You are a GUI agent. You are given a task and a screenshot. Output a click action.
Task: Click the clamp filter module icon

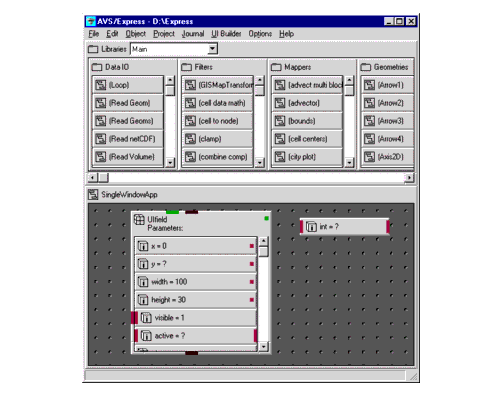pos(190,139)
